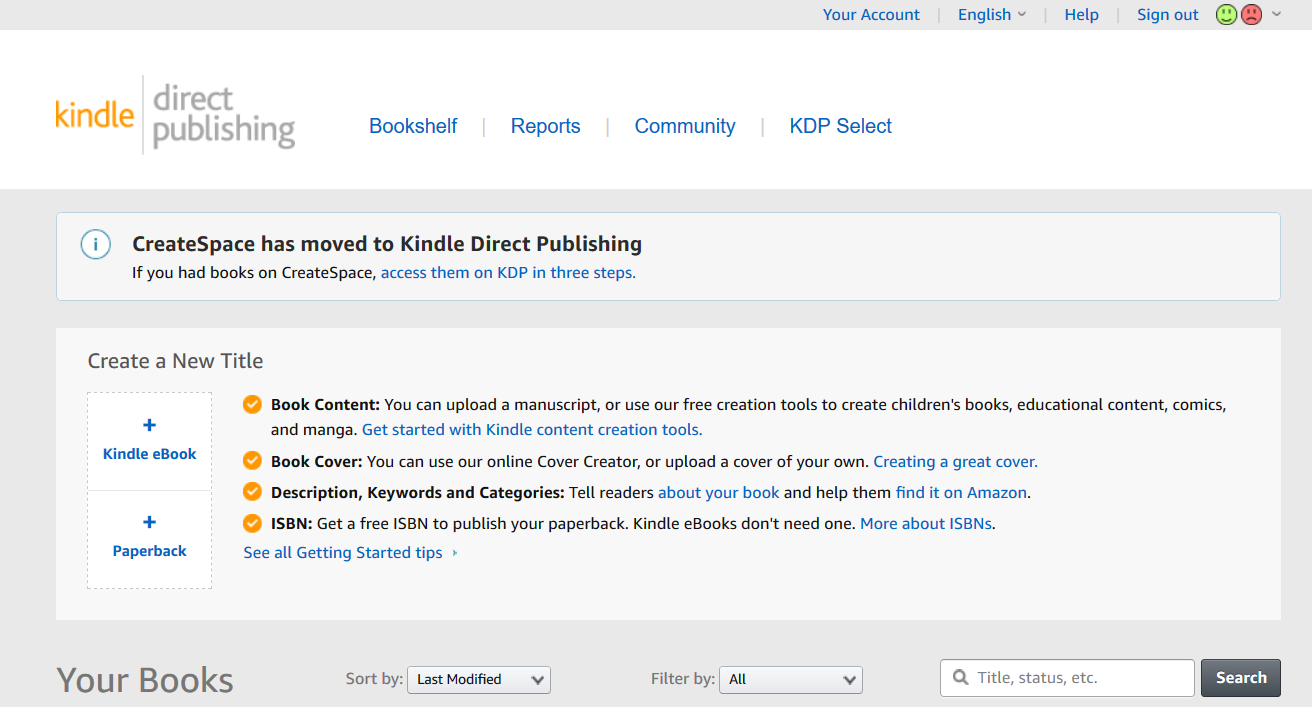Click the orange checkmark beside Book Content

click(253, 405)
